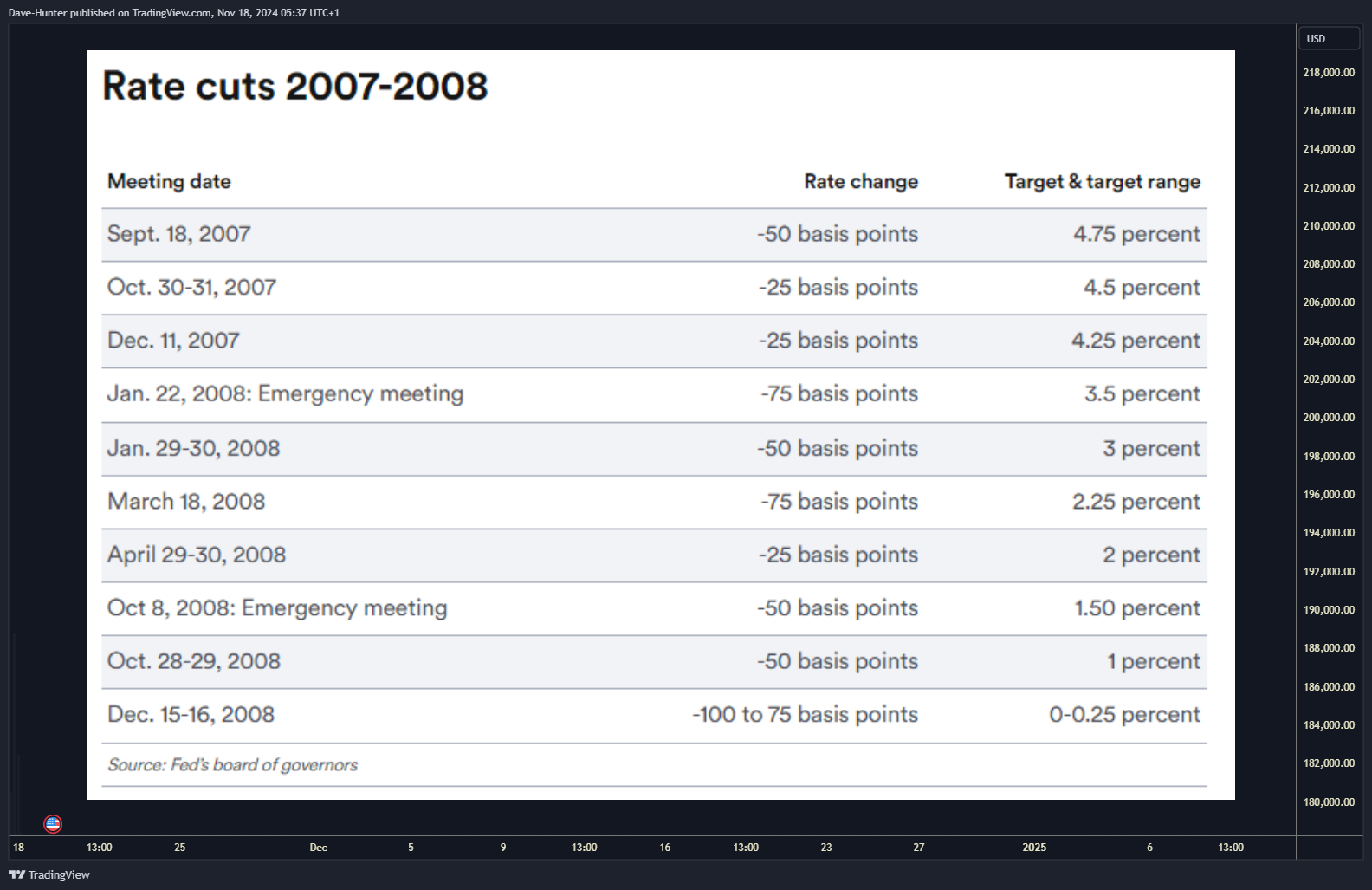Image resolution: width=1372 pixels, height=890 pixels.
Task: Click the Rate cuts 2007-2008 title
Action: [295, 86]
